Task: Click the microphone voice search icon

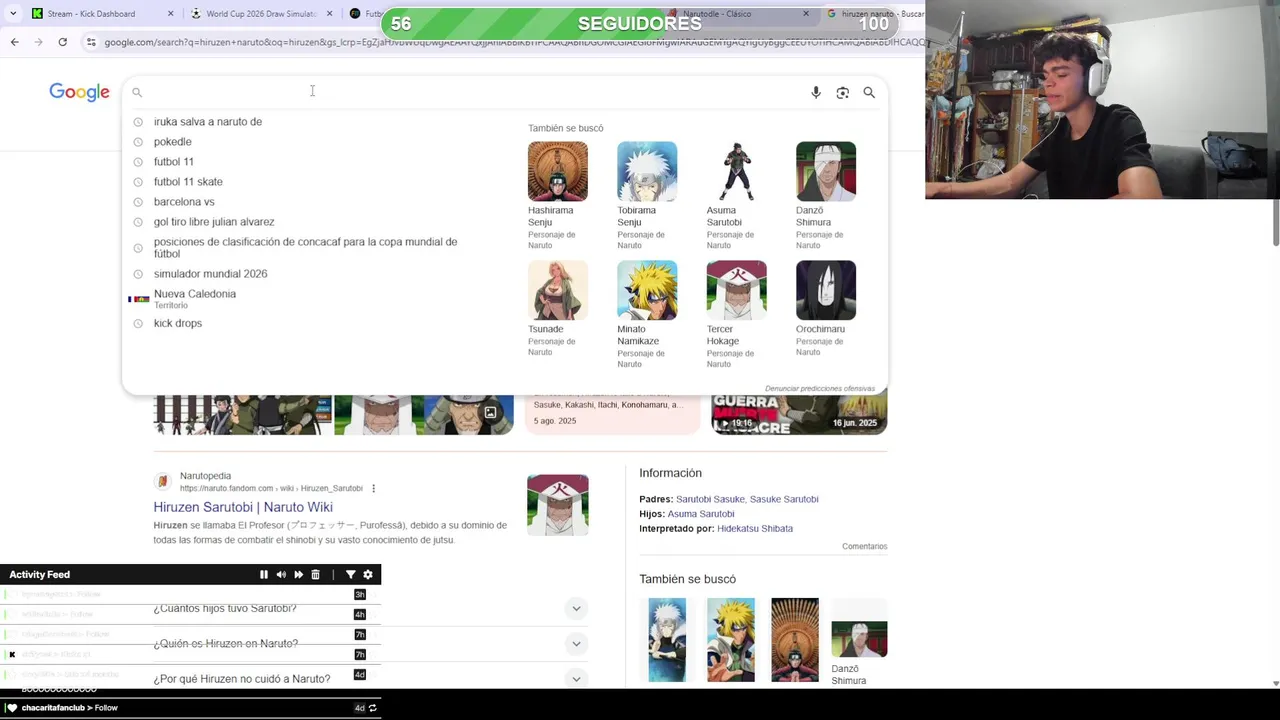Action: (816, 92)
